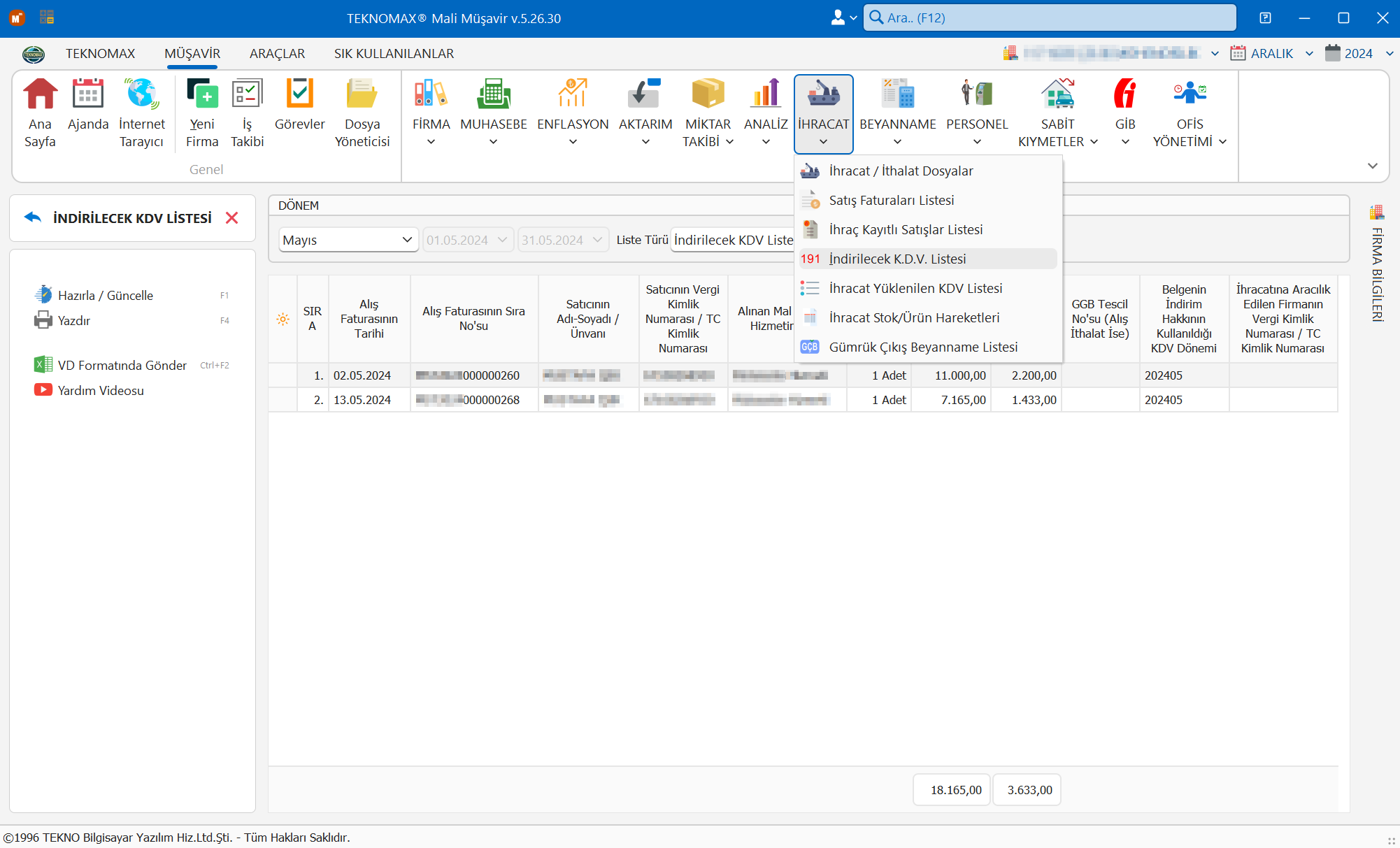The width and height of the screenshot is (1400, 848).
Task: Click Yardım Videosu YouTube icon
Action: click(x=43, y=390)
